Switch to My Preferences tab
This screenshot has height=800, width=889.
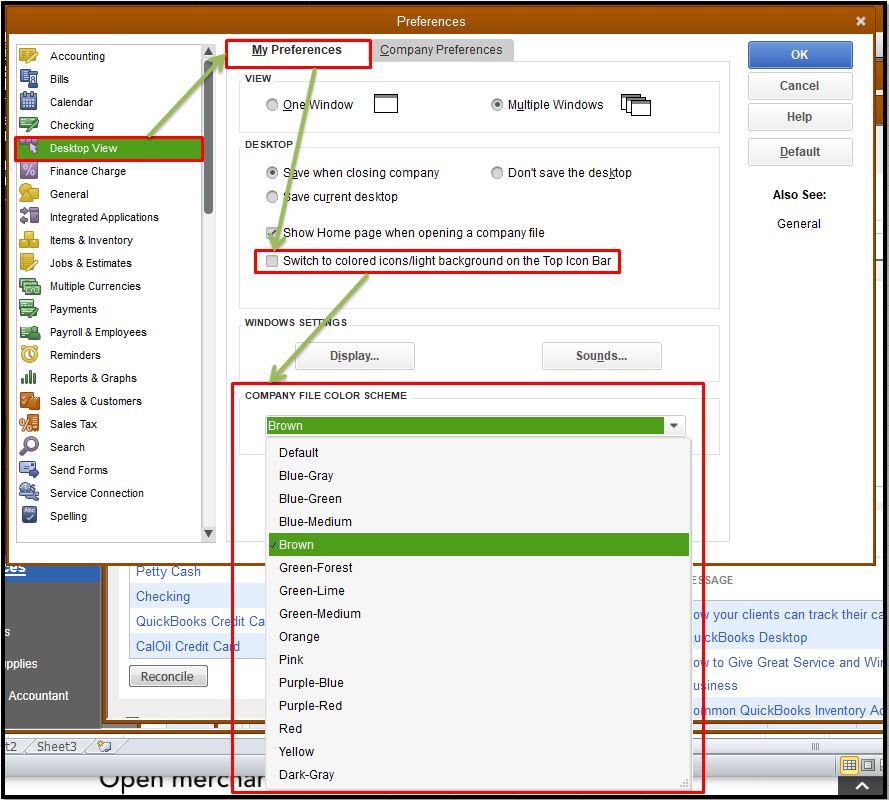297,50
